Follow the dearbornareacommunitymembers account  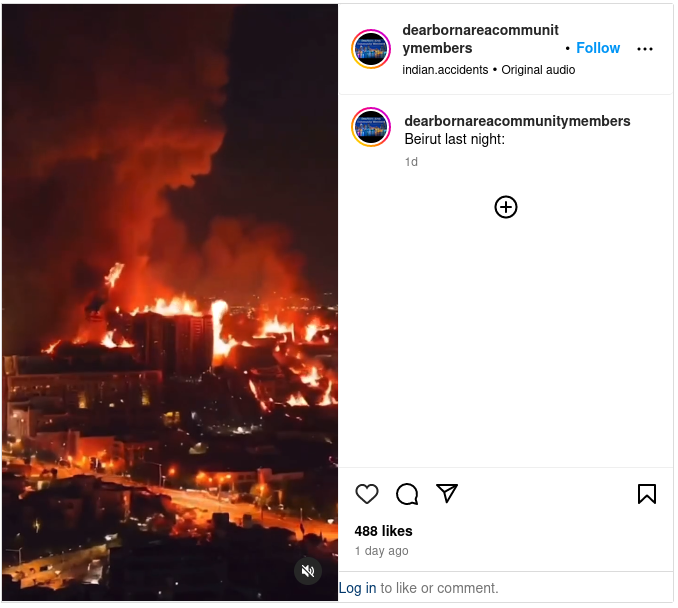click(598, 48)
